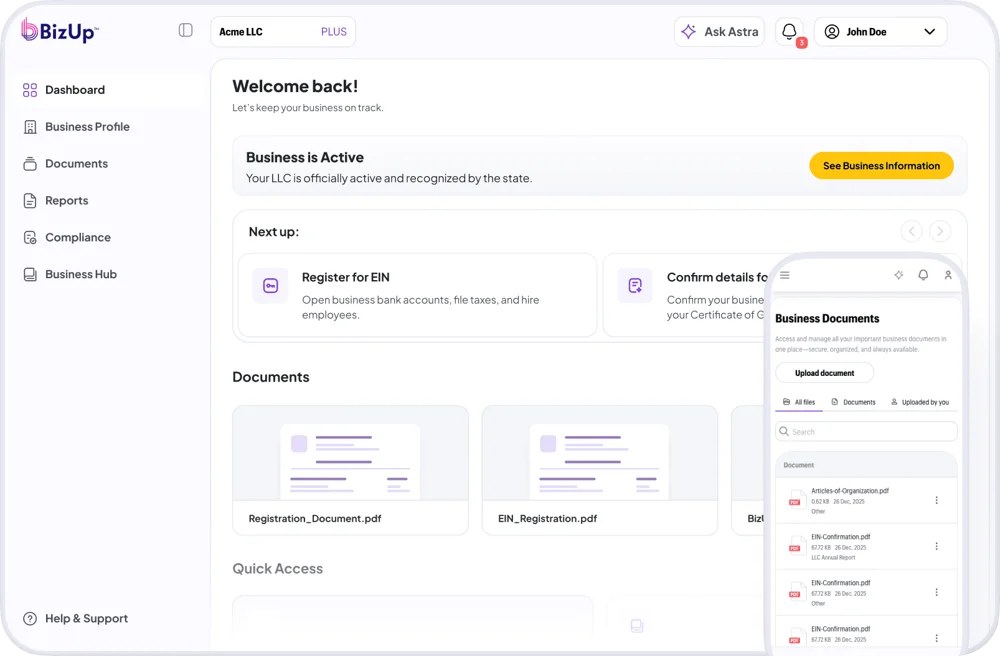Open the Registration_Document.pdf thumbnail

click(x=350, y=470)
